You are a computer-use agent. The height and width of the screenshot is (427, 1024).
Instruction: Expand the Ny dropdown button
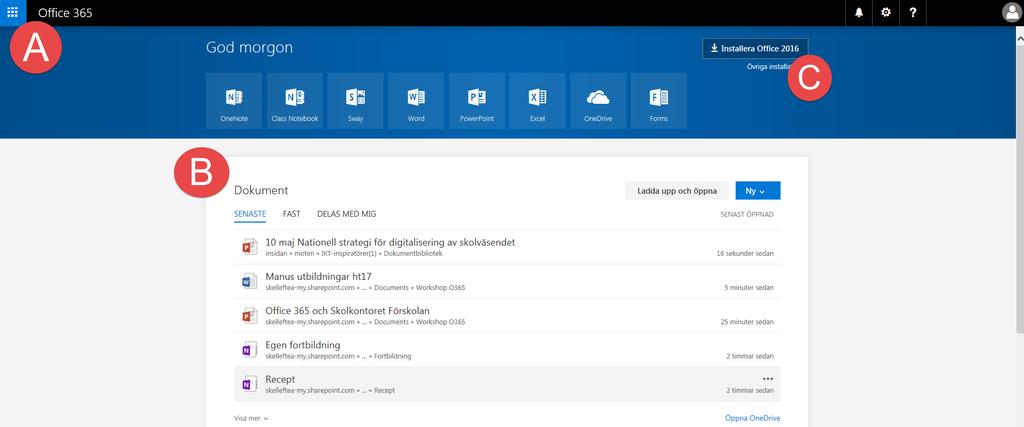point(758,191)
